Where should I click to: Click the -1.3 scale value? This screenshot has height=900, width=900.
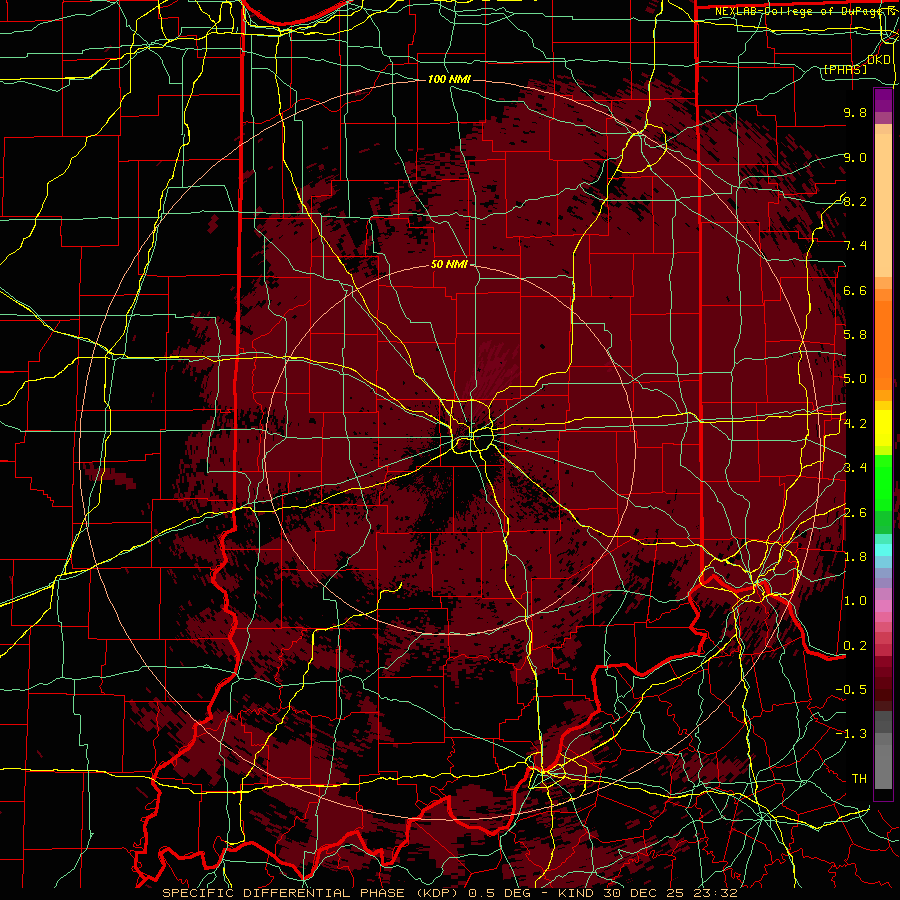pyautogui.click(x=852, y=734)
